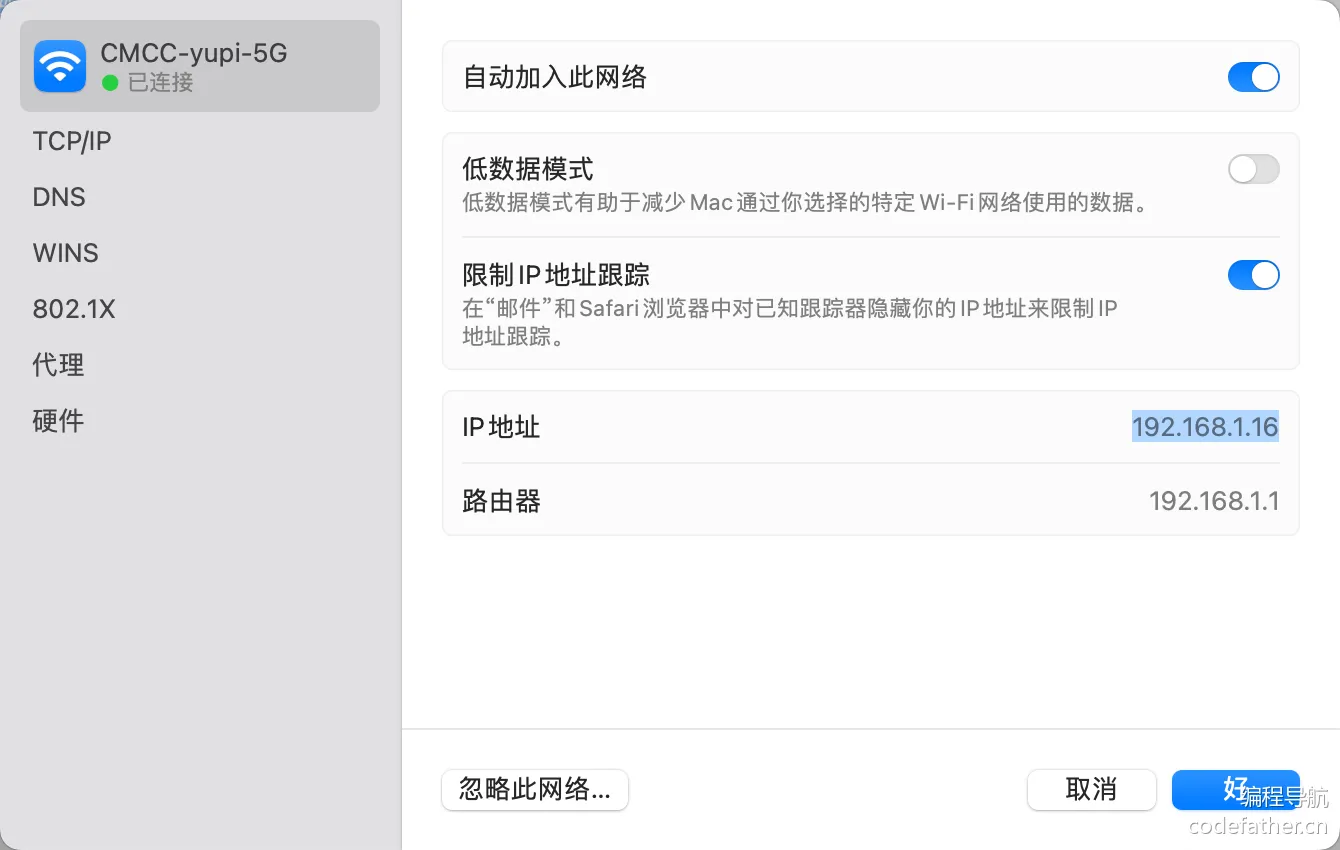
Task: Click the 已连接 connection status text
Action: (161, 82)
